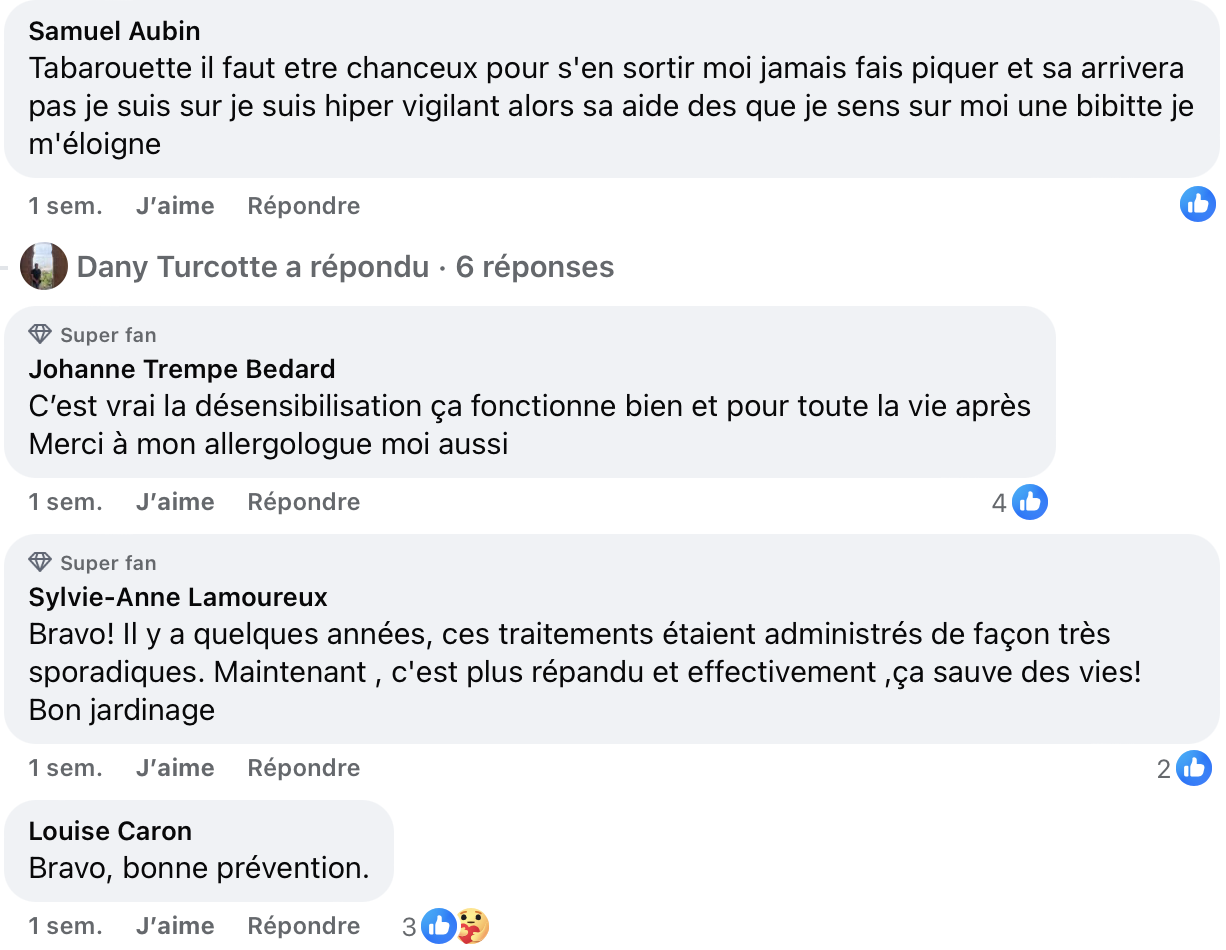Click J'aime under Samuel Aubin's comment
The height and width of the screenshot is (950, 1226).
pyautogui.click(x=175, y=205)
